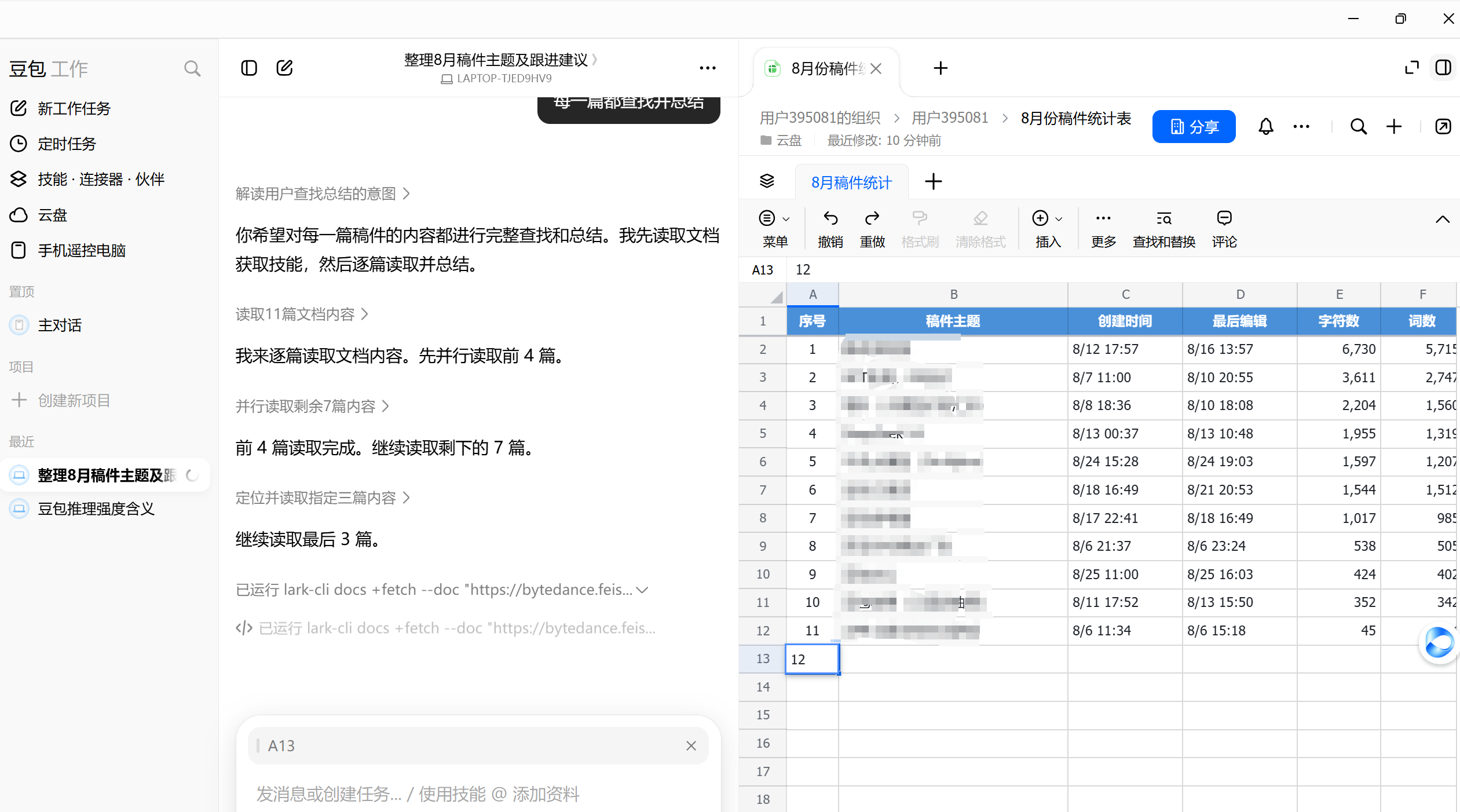Select column E header
Screen dimensions: 1460x812
coord(1339,295)
